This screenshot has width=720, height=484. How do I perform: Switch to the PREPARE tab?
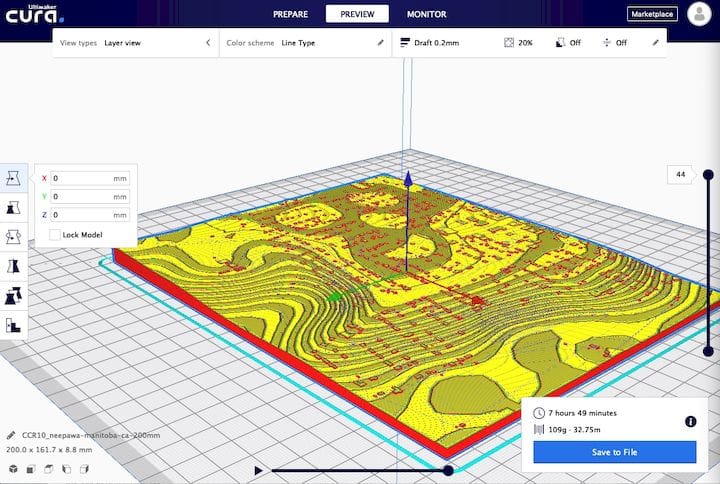pyautogui.click(x=291, y=14)
